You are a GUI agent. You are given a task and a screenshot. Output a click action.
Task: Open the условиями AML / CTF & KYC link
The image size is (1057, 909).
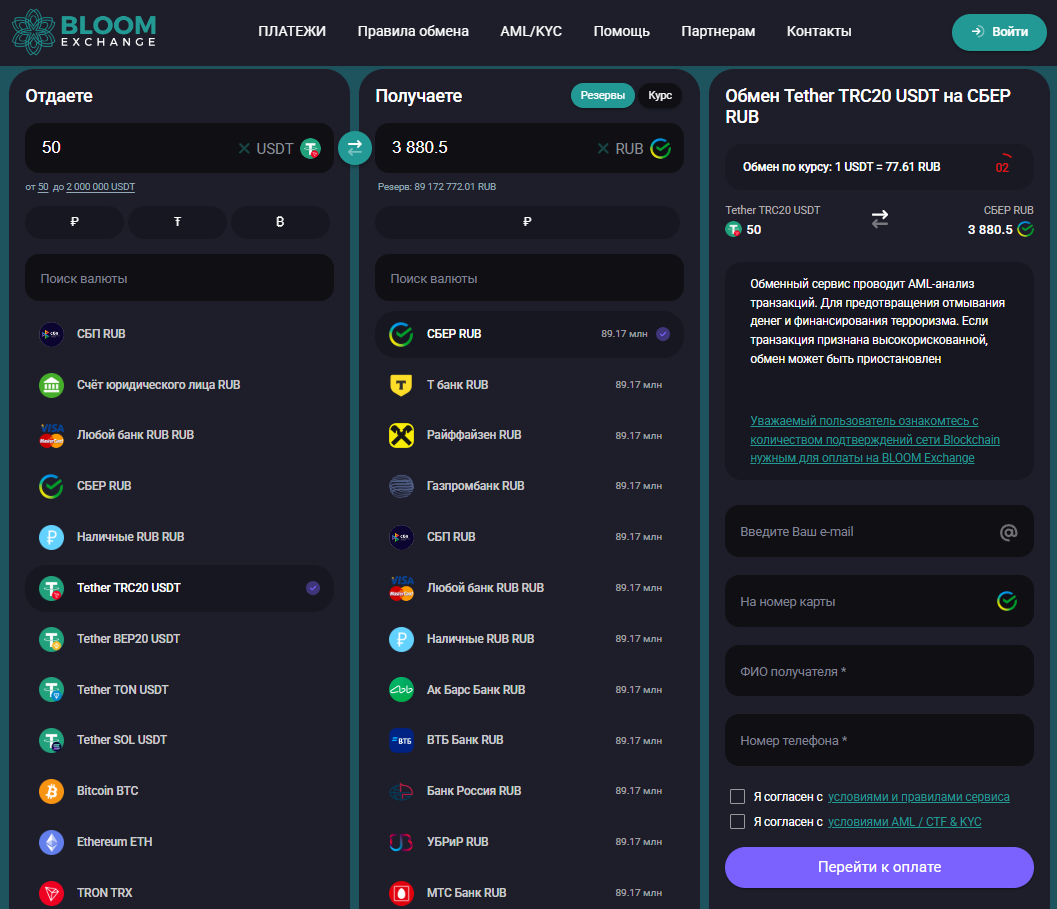pos(905,822)
